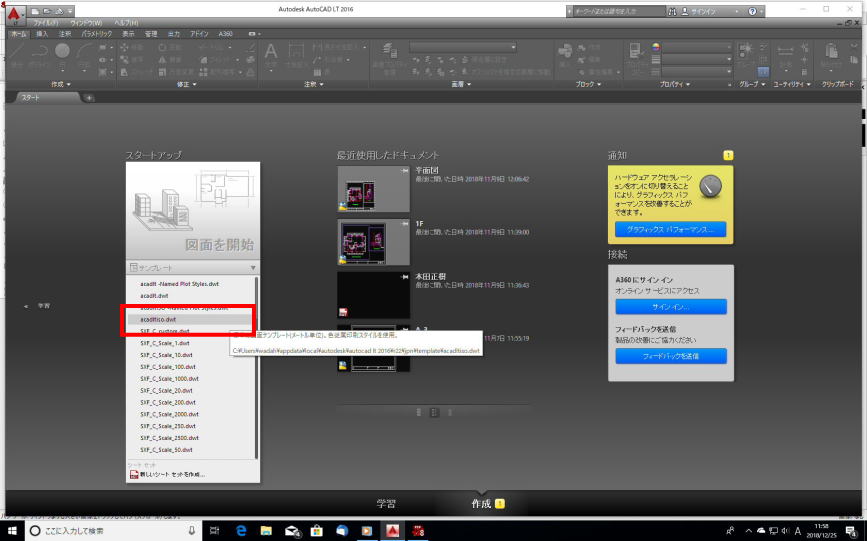This screenshot has height=541, width=867.
Task: Click the binoculars search icon in title bar
Action: (672, 11)
